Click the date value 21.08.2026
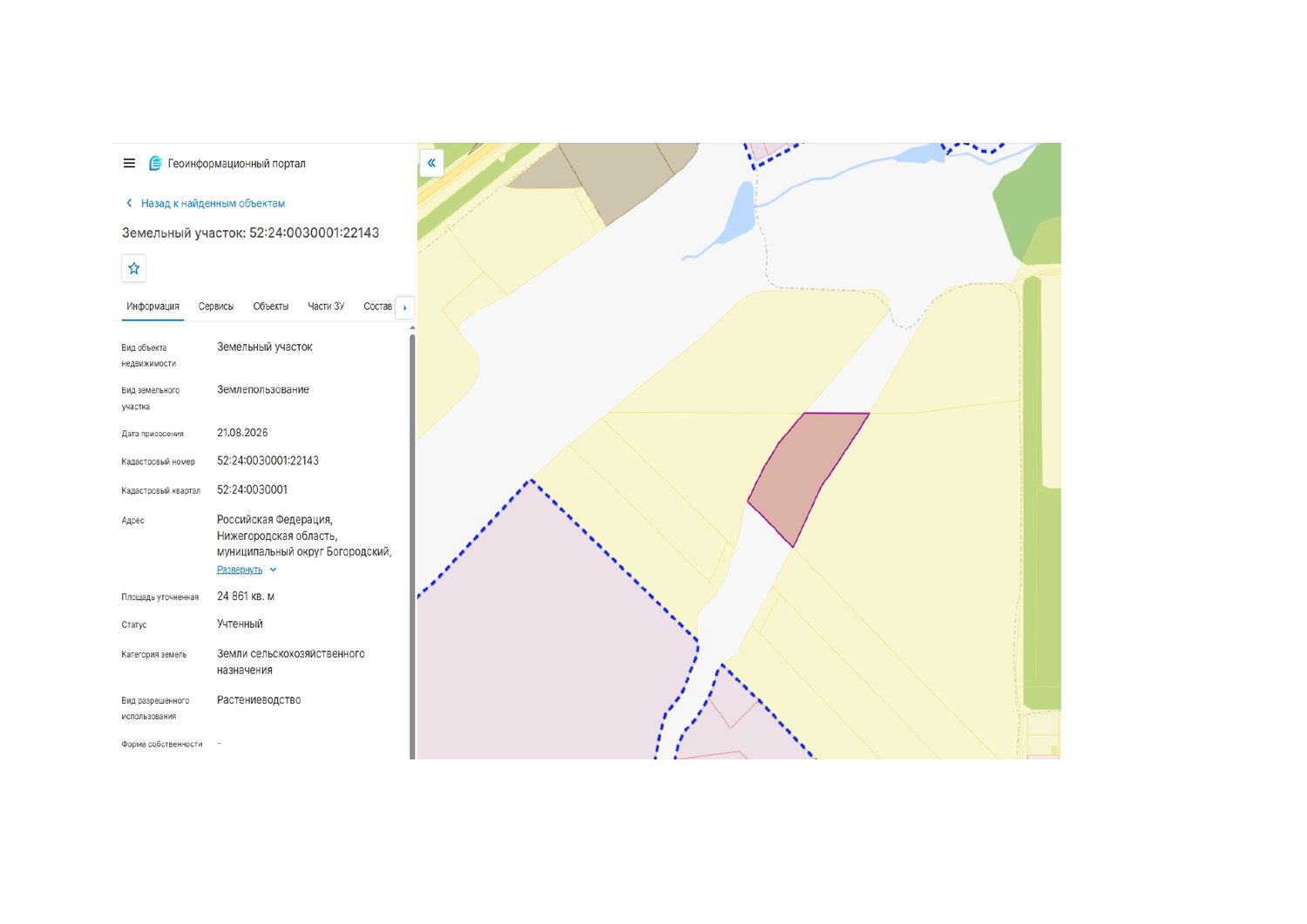 [242, 433]
